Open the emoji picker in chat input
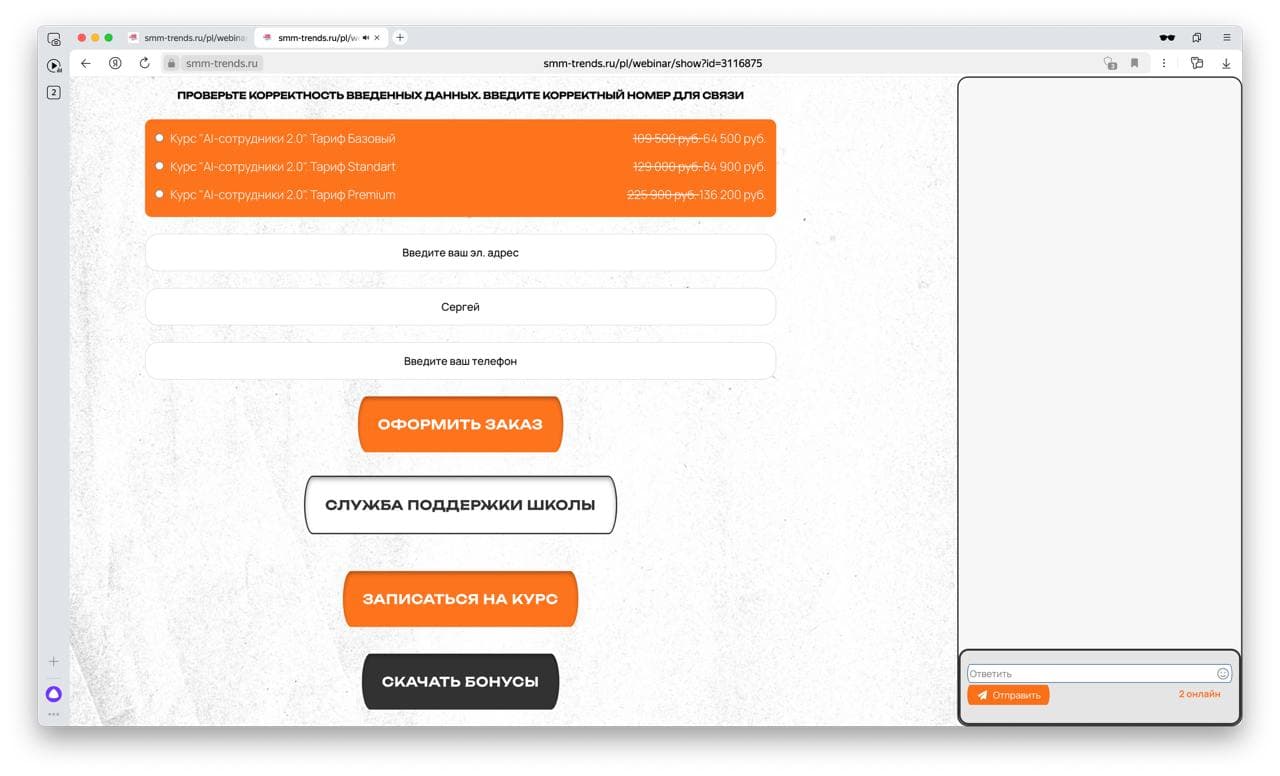The width and height of the screenshot is (1280, 776). click(x=1223, y=674)
